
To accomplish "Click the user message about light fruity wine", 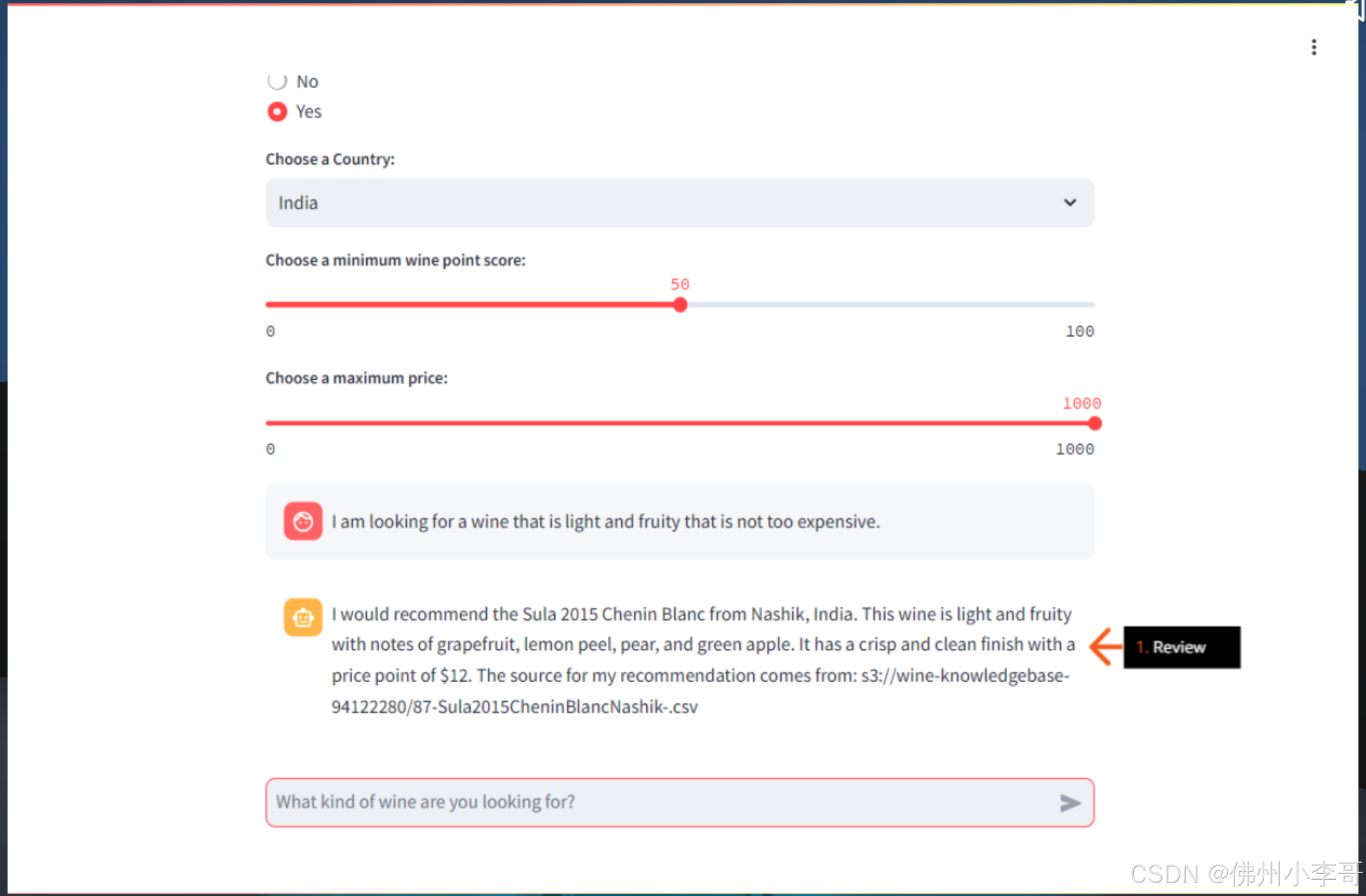I will [606, 522].
